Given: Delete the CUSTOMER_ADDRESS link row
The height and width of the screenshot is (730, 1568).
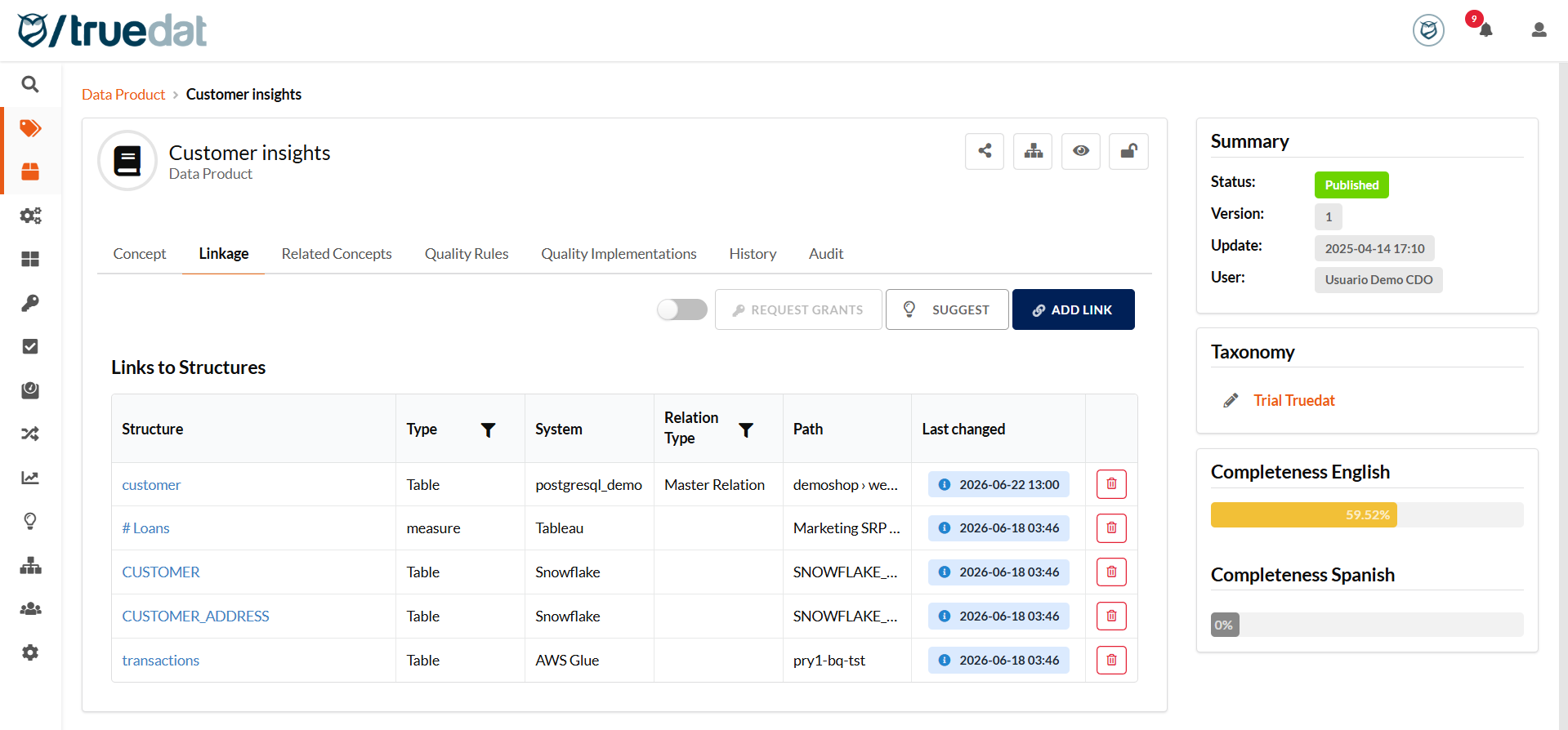Looking at the screenshot, I should coord(1111,616).
